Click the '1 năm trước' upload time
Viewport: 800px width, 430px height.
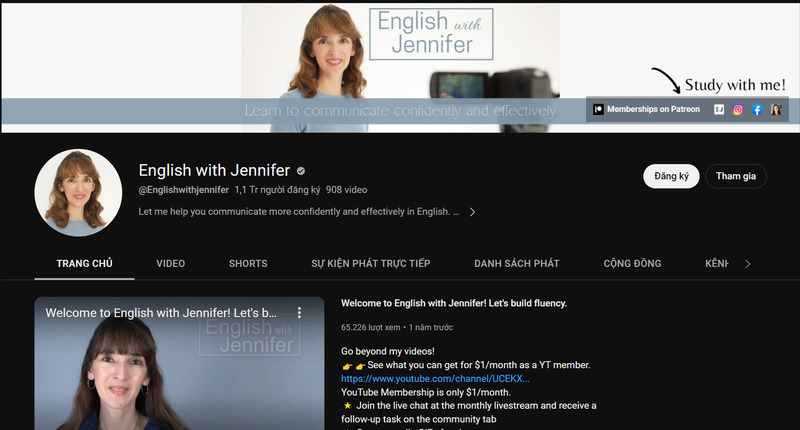click(x=431, y=327)
